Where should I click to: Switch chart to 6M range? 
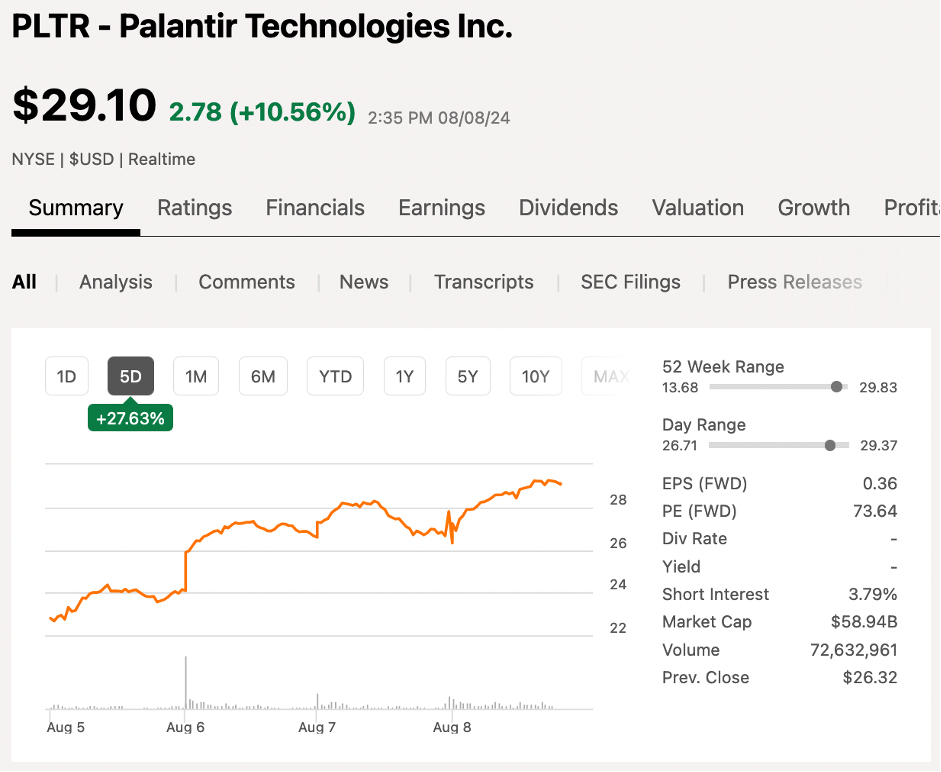[x=263, y=376]
